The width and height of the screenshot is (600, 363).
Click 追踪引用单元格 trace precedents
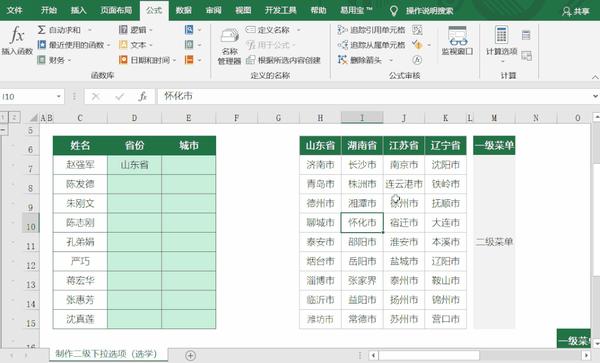[x=372, y=30]
